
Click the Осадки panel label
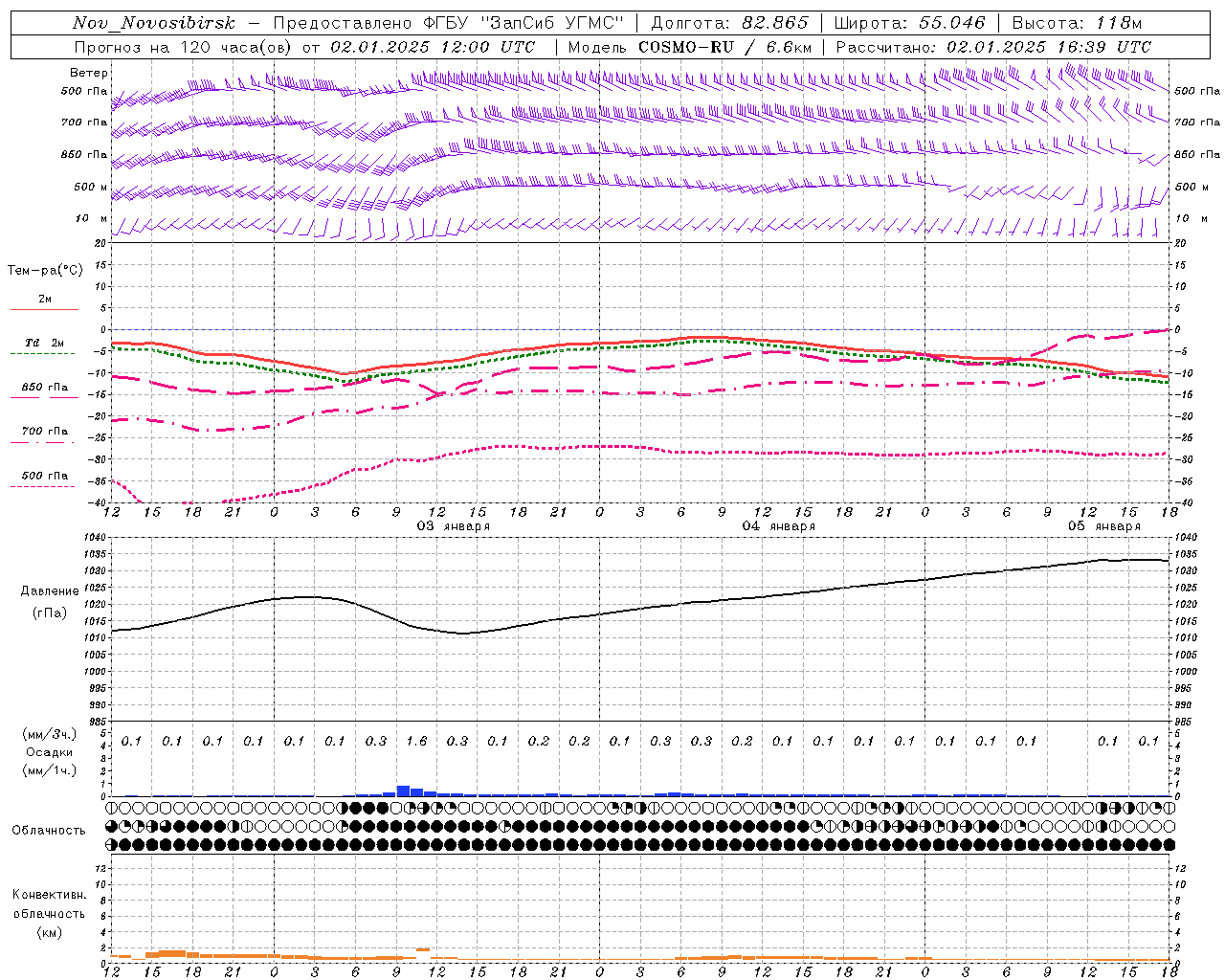pyautogui.click(x=49, y=752)
